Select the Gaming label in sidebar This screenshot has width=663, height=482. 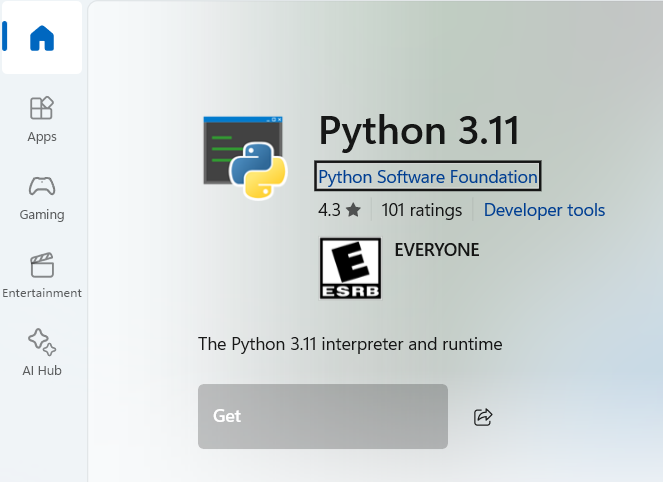point(42,215)
